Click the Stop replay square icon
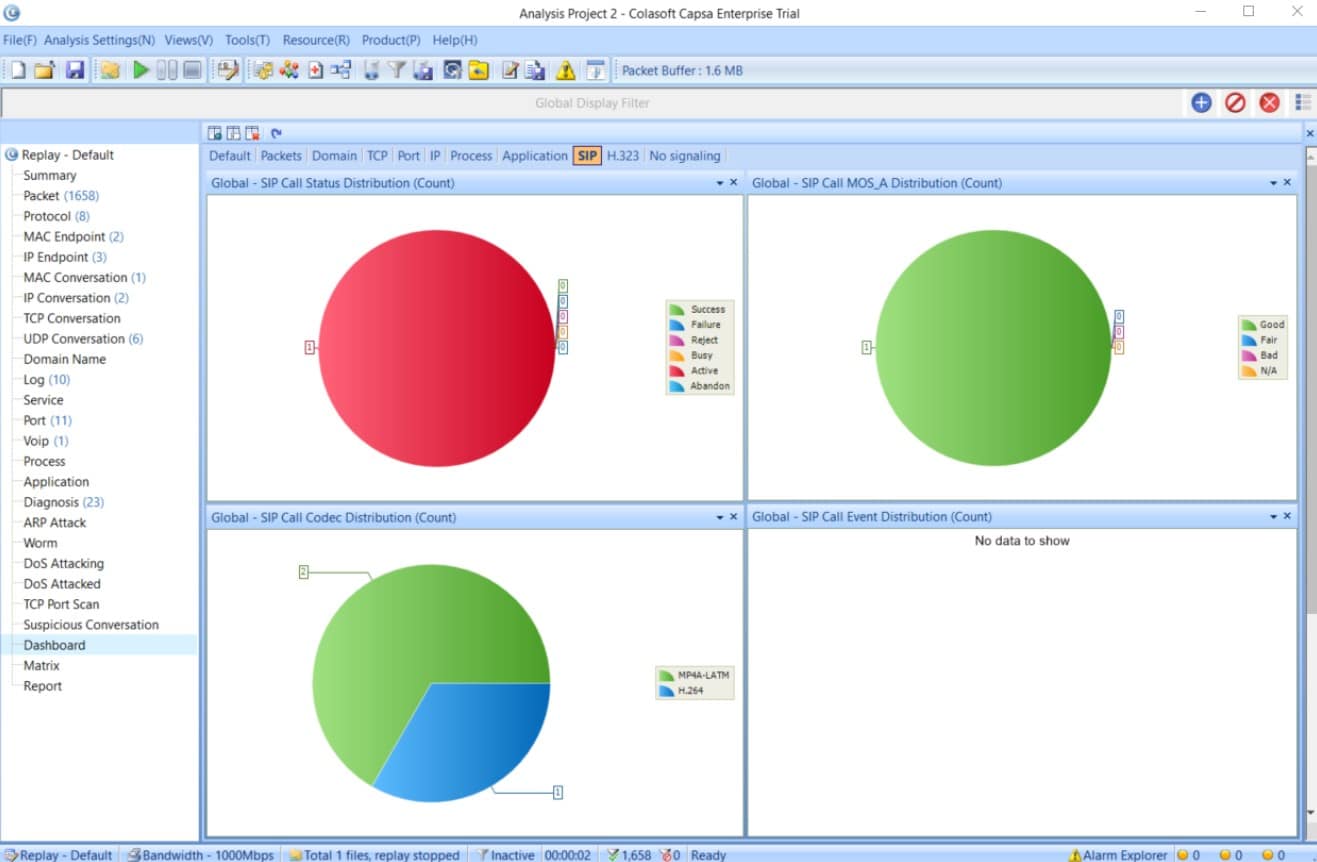Image resolution: width=1317 pixels, height=862 pixels. tap(193, 70)
